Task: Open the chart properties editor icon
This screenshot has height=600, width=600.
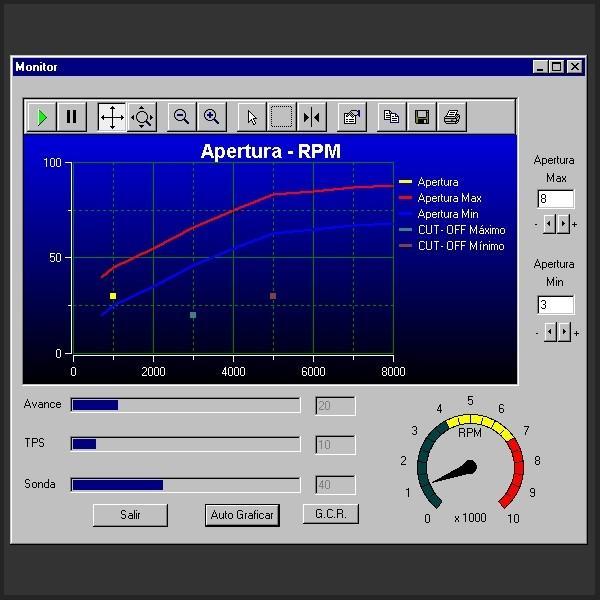Action: (352, 117)
